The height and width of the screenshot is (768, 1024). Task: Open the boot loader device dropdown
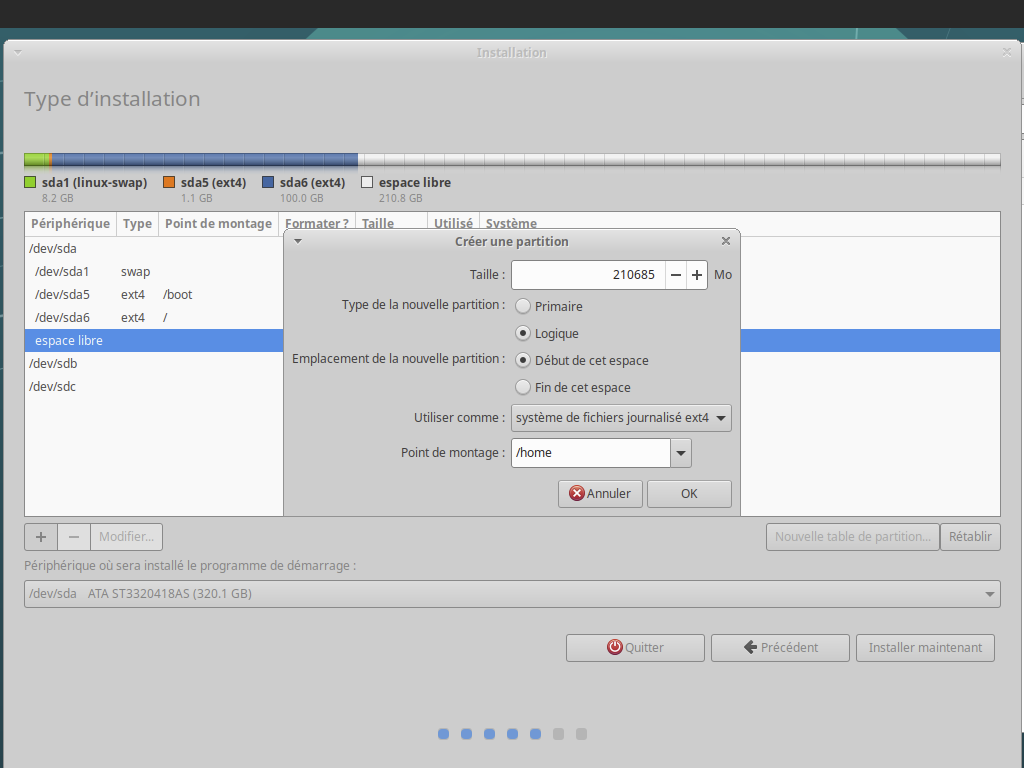[512, 594]
